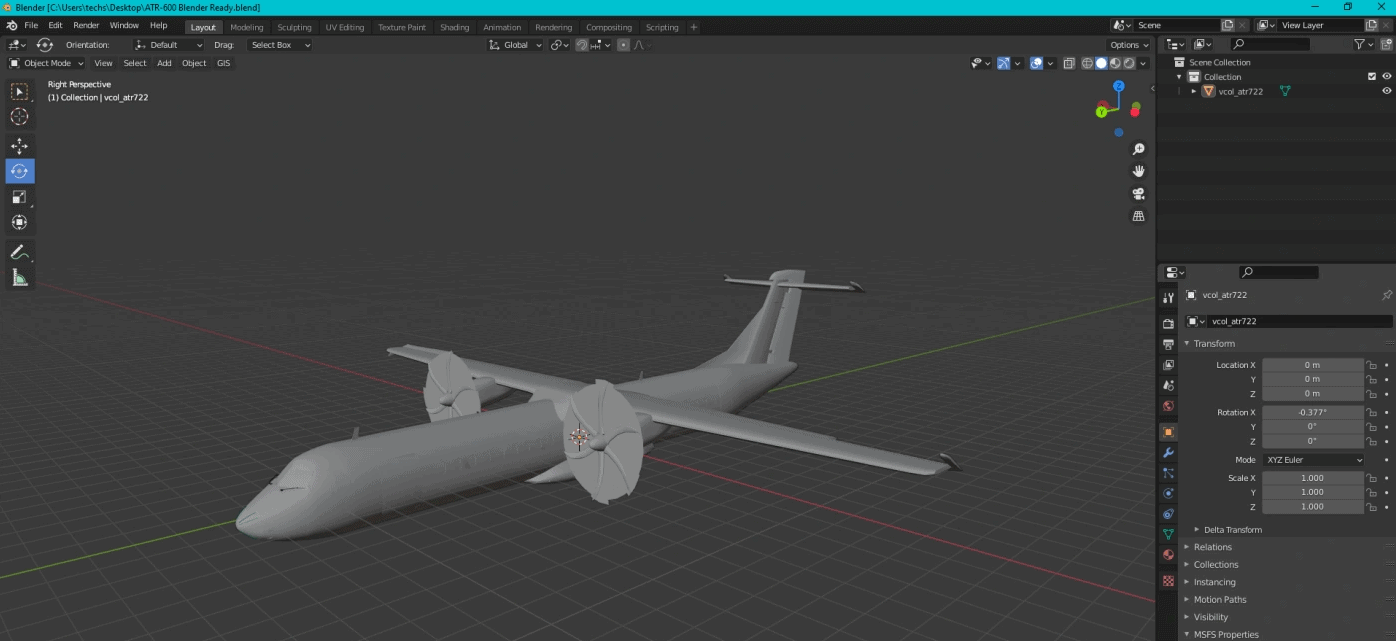Viewport: 1396px width, 641px height.
Task: Toggle camera view in the viewport
Action: point(1138,194)
